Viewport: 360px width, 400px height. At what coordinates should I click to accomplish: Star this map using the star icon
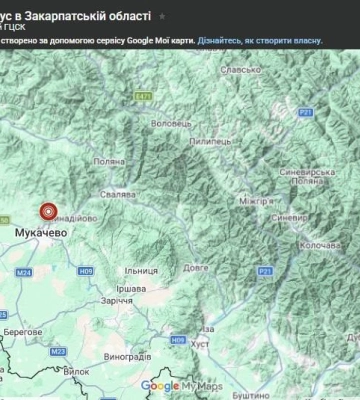(162, 16)
